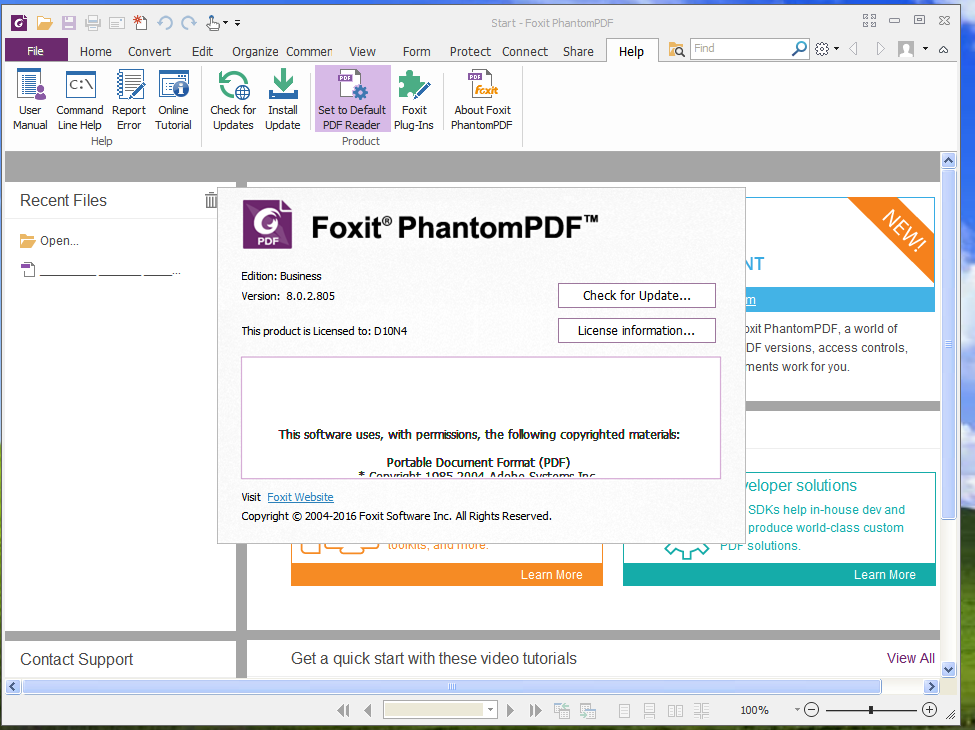The height and width of the screenshot is (730, 975).
Task: Click the hand touch mode icon
Action: pos(213,23)
